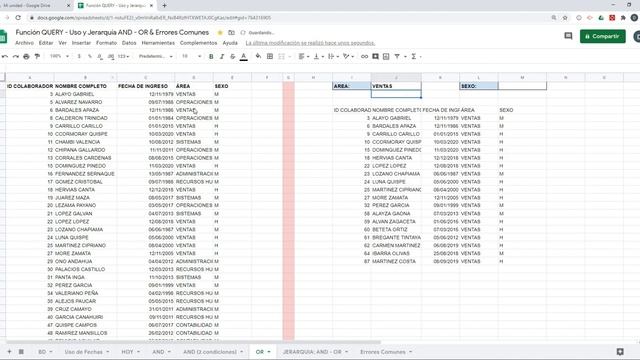Screen dimensions: 640x360
Task: Create a filter
Action: point(397,56)
